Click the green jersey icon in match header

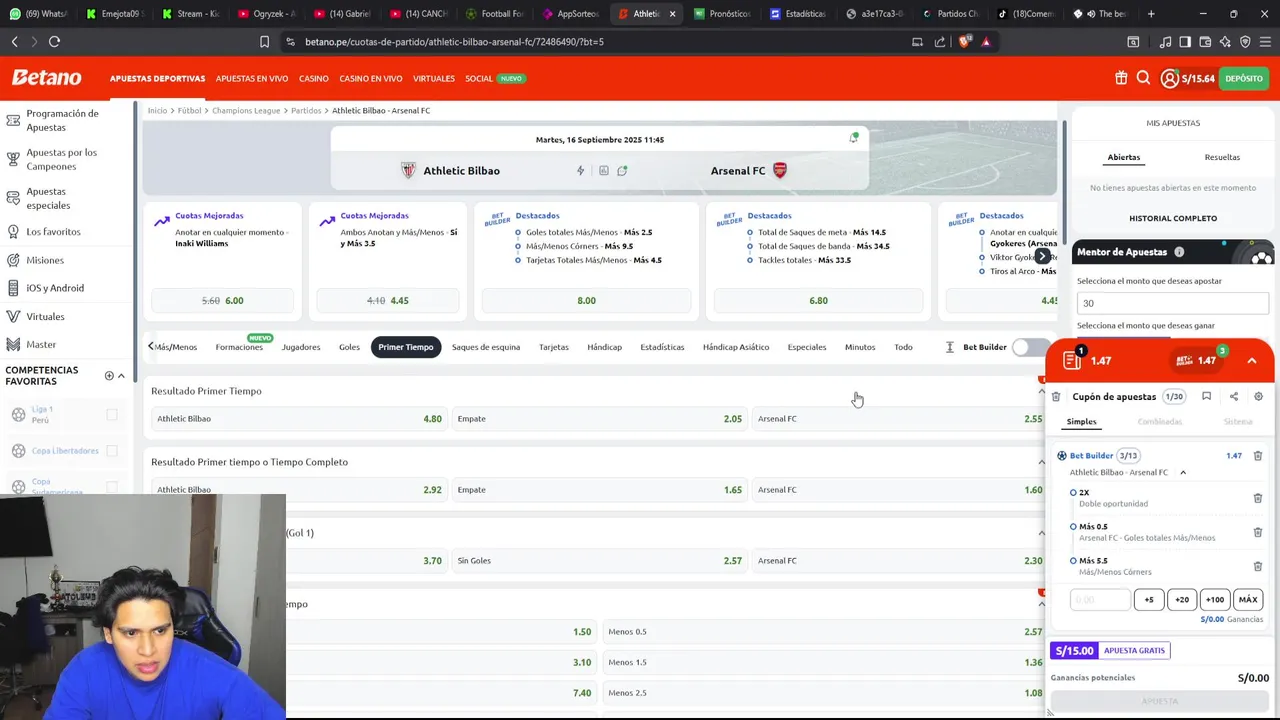[x=622, y=171]
